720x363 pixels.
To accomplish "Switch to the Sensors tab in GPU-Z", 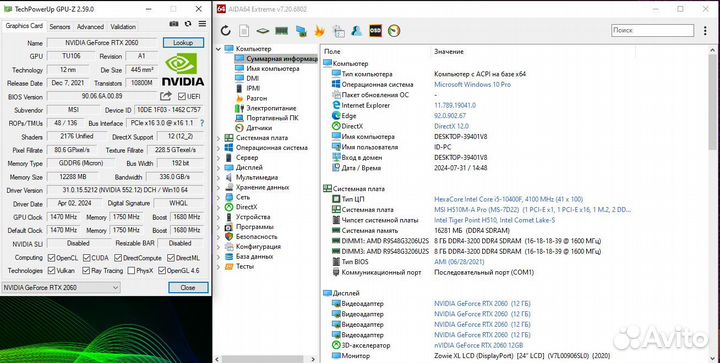I will point(60,27).
